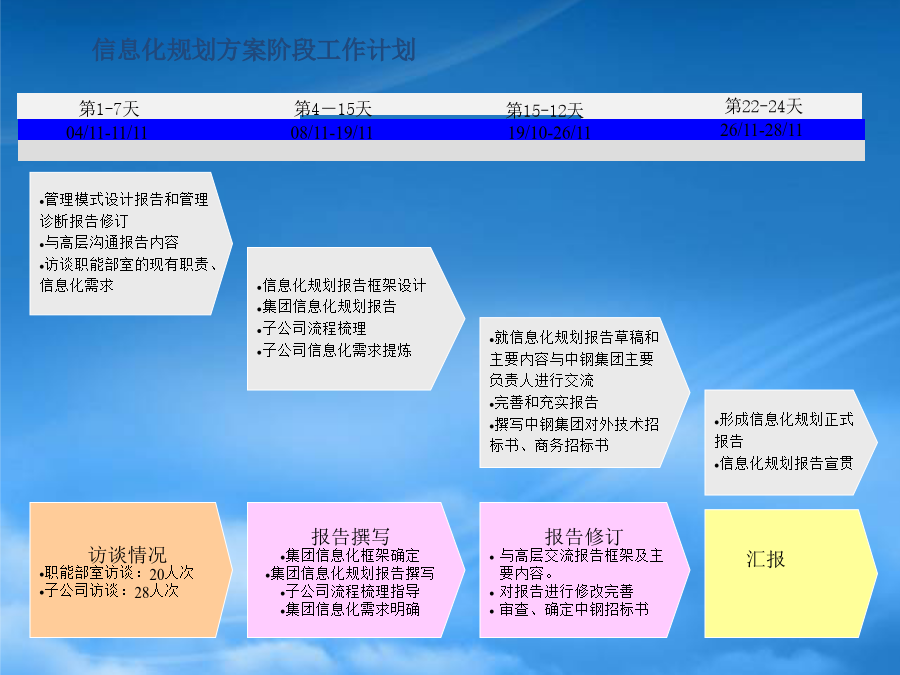900x675 pixels.
Task: Select the 第15-12天 timeline label
Action: pyautogui.click(x=545, y=110)
